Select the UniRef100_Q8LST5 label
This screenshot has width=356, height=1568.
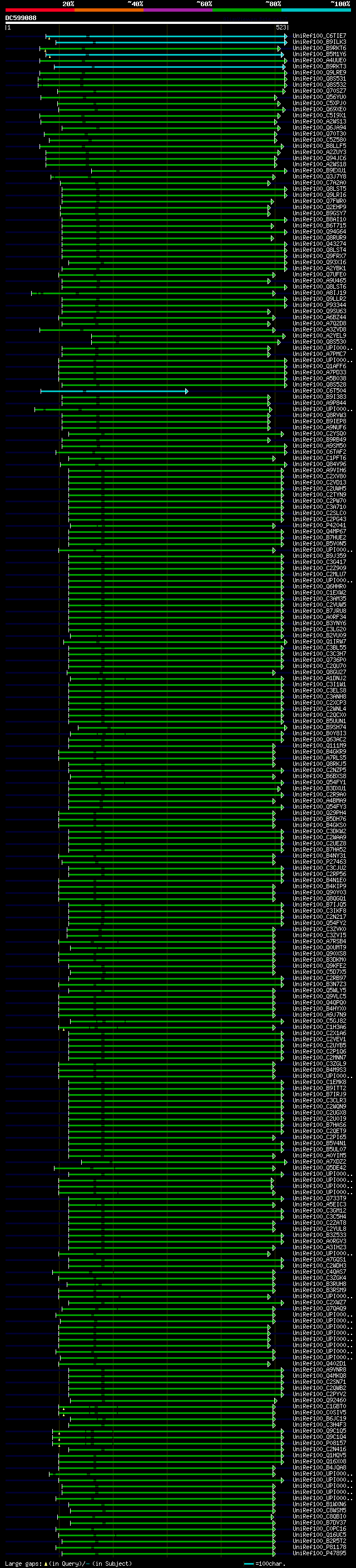click(319, 189)
